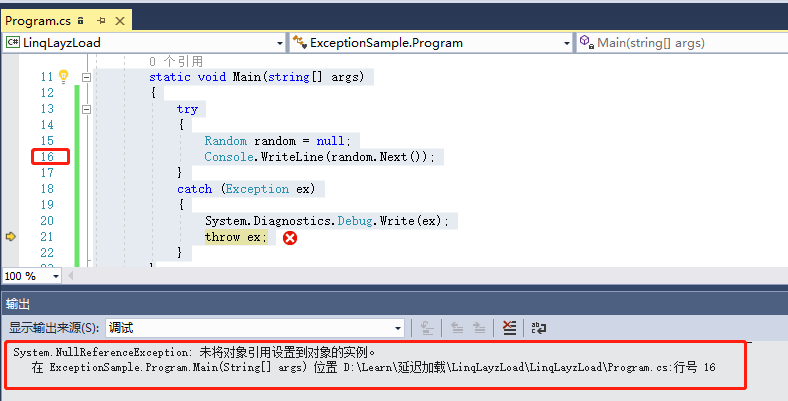Click 'Random random = null;' line

click(x=277, y=141)
